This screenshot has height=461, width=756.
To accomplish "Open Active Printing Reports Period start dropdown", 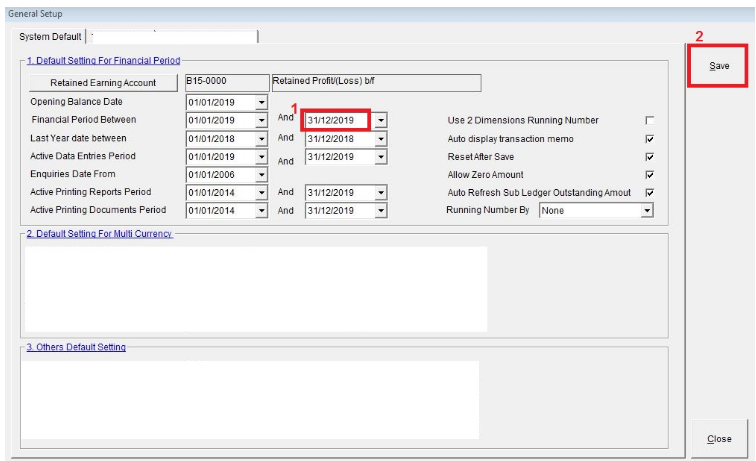I will (x=262, y=193).
